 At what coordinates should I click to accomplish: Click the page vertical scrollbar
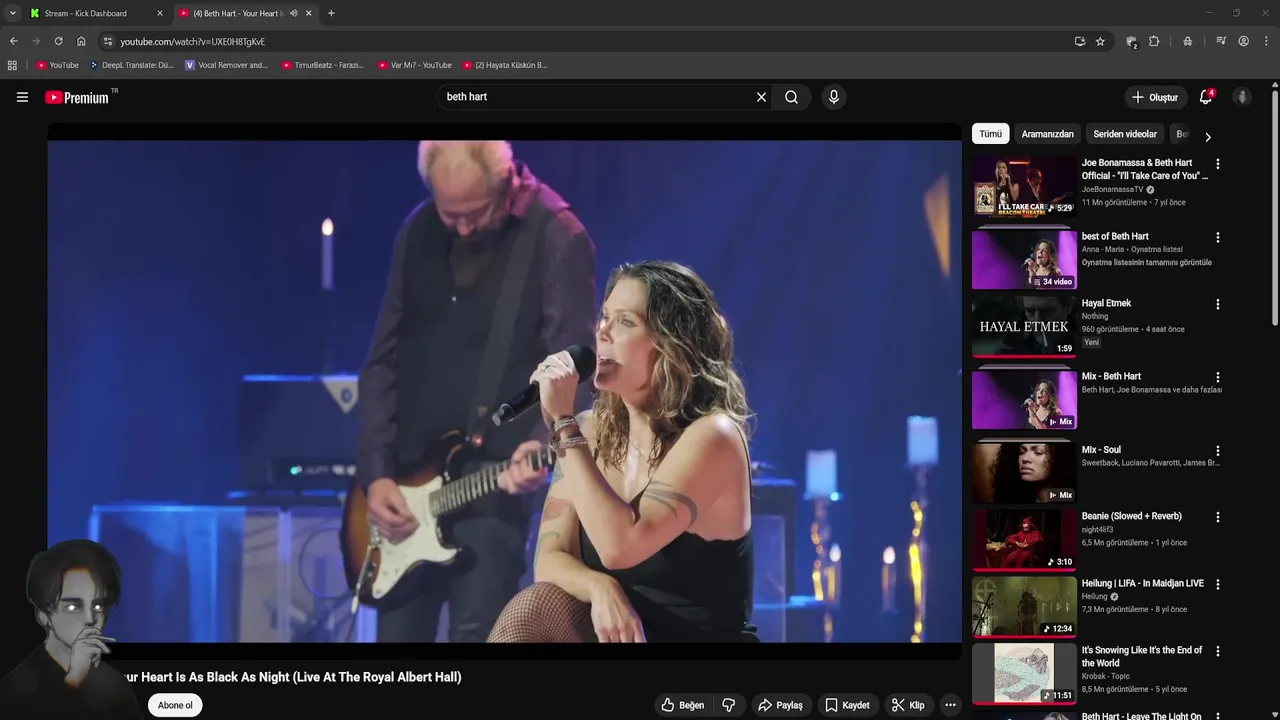click(1275, 210)
